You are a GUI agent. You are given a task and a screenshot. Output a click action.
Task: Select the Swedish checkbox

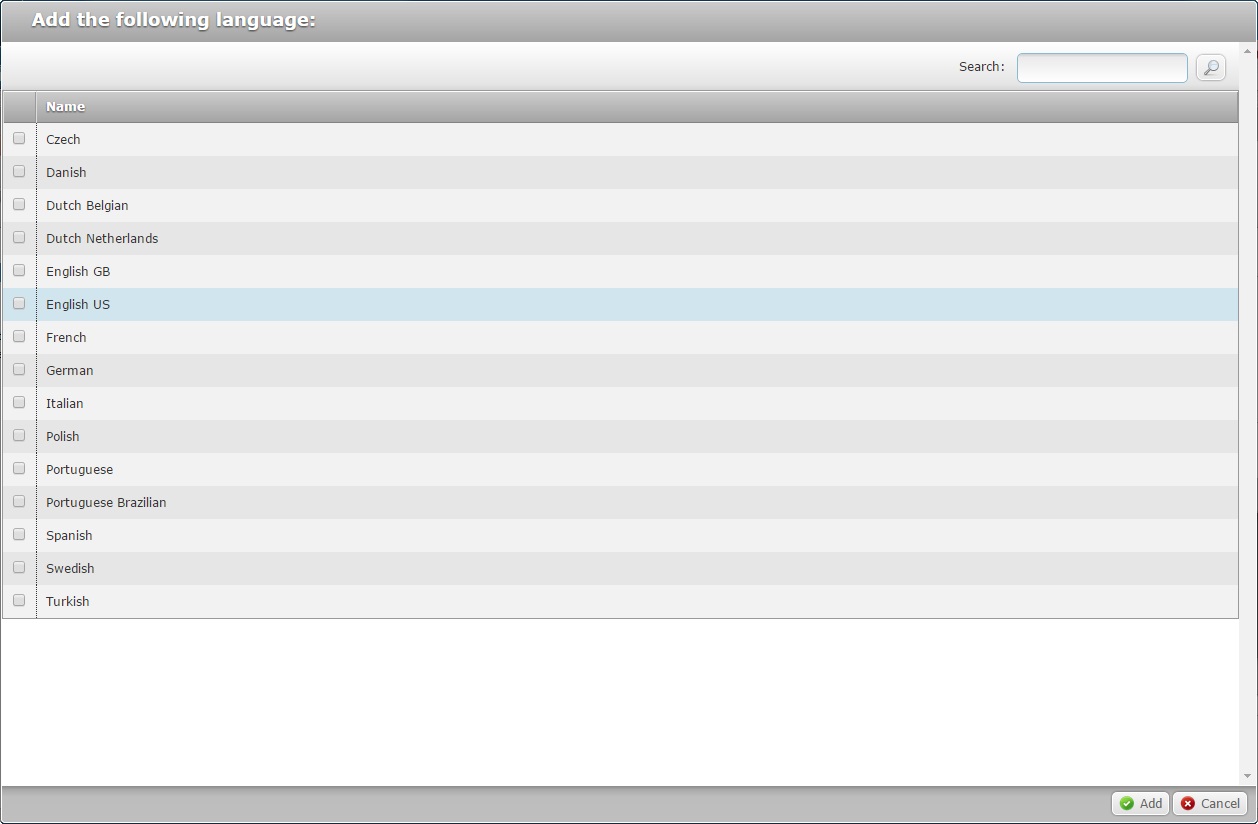(x=19, y=568)
